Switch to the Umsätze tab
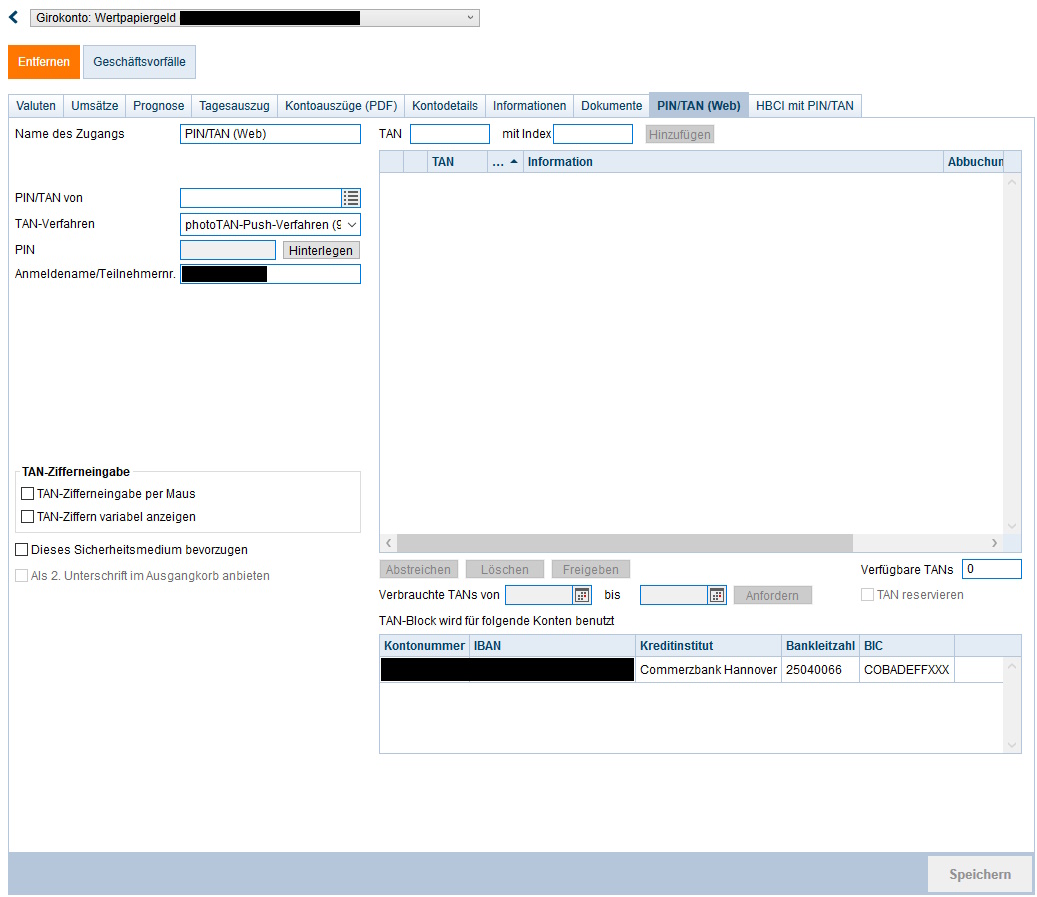This screenshot has height=897, width=1037. pos(94,105)
